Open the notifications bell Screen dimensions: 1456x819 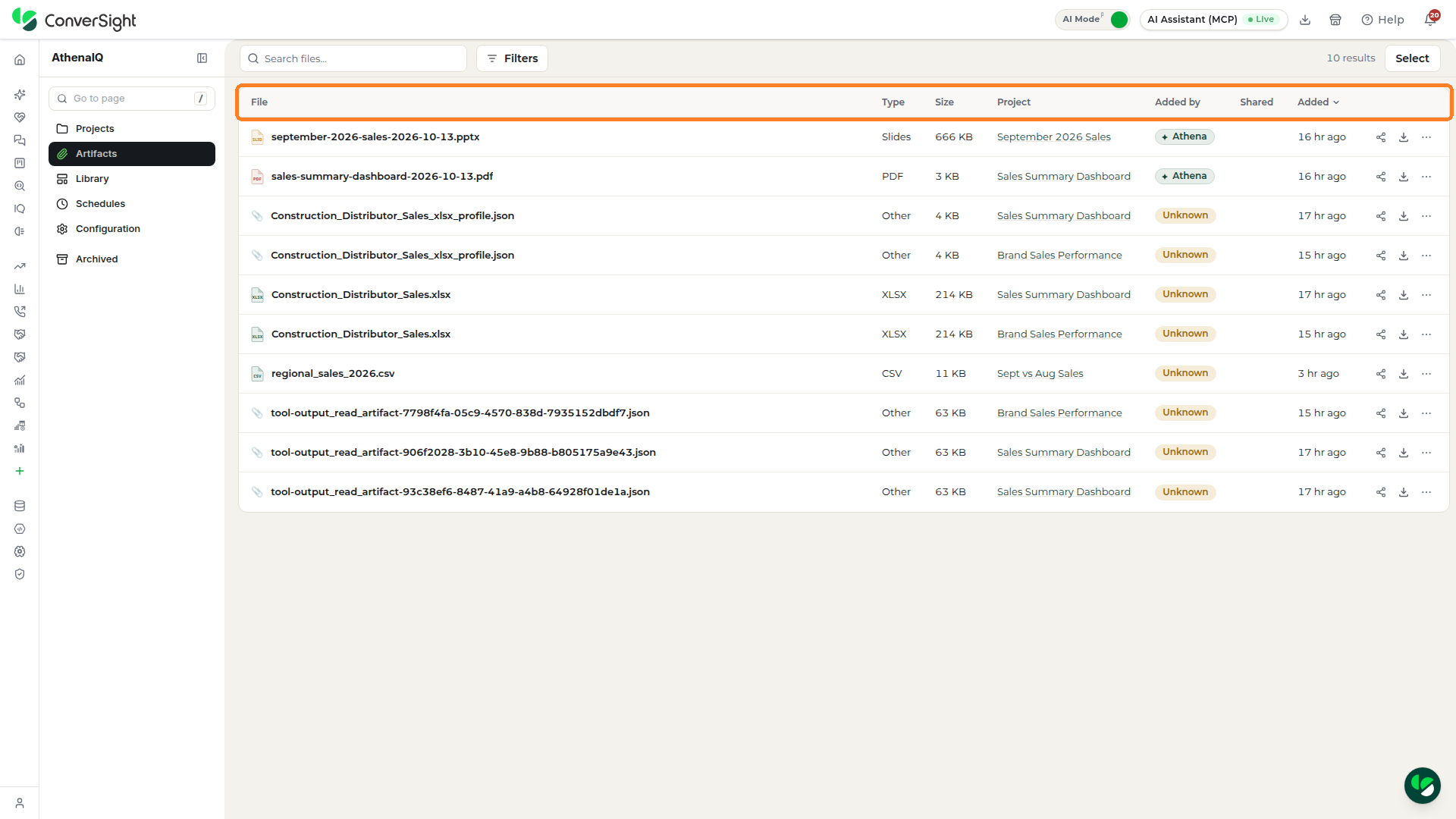(1430, 20)
